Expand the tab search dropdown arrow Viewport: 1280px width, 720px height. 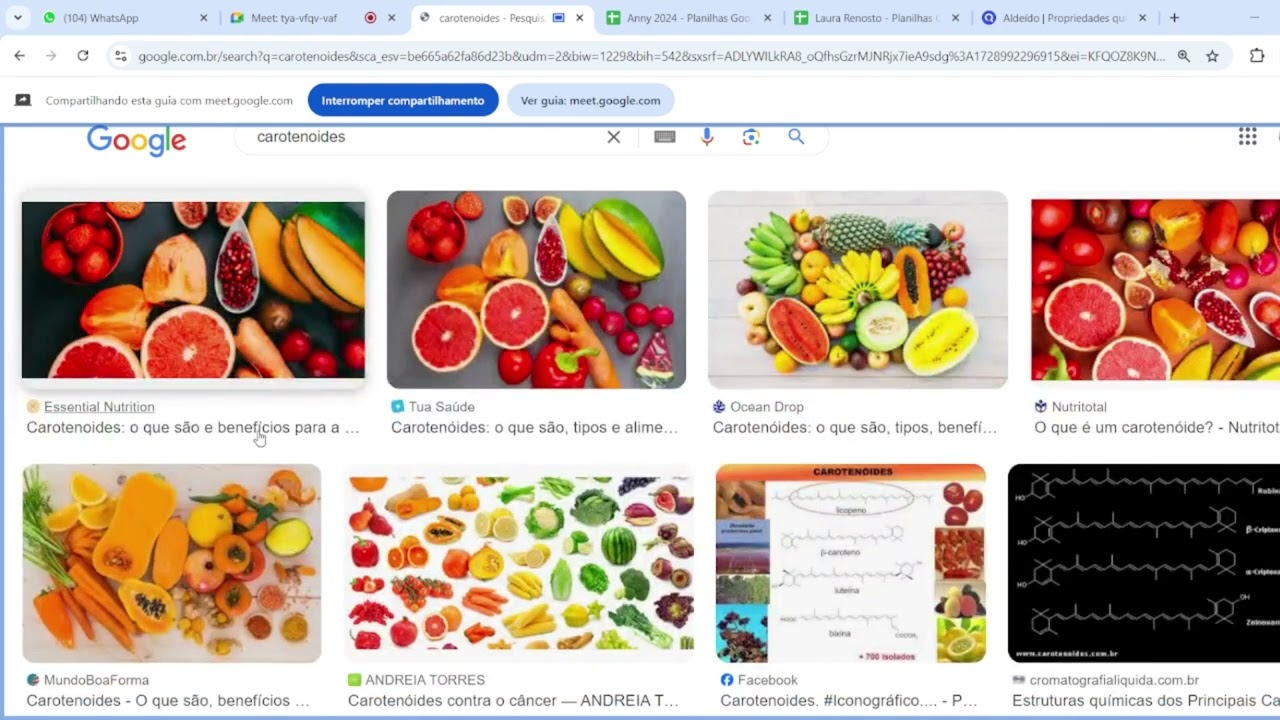click(x=17, y=18)
